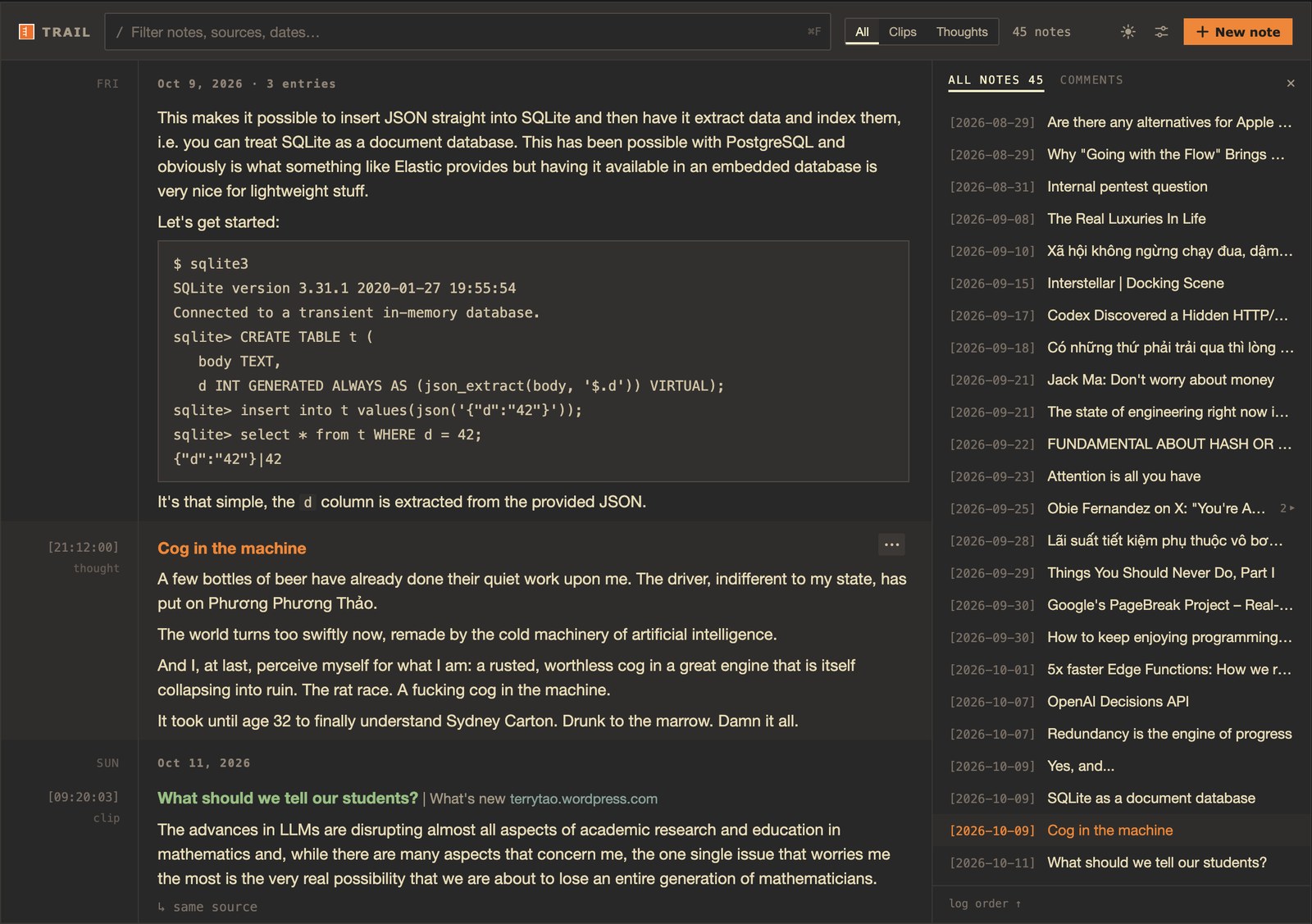Open the Cog in the machine note title
Screen dimensions: 1312x924
pyautogui.click(x=232, y=548)
